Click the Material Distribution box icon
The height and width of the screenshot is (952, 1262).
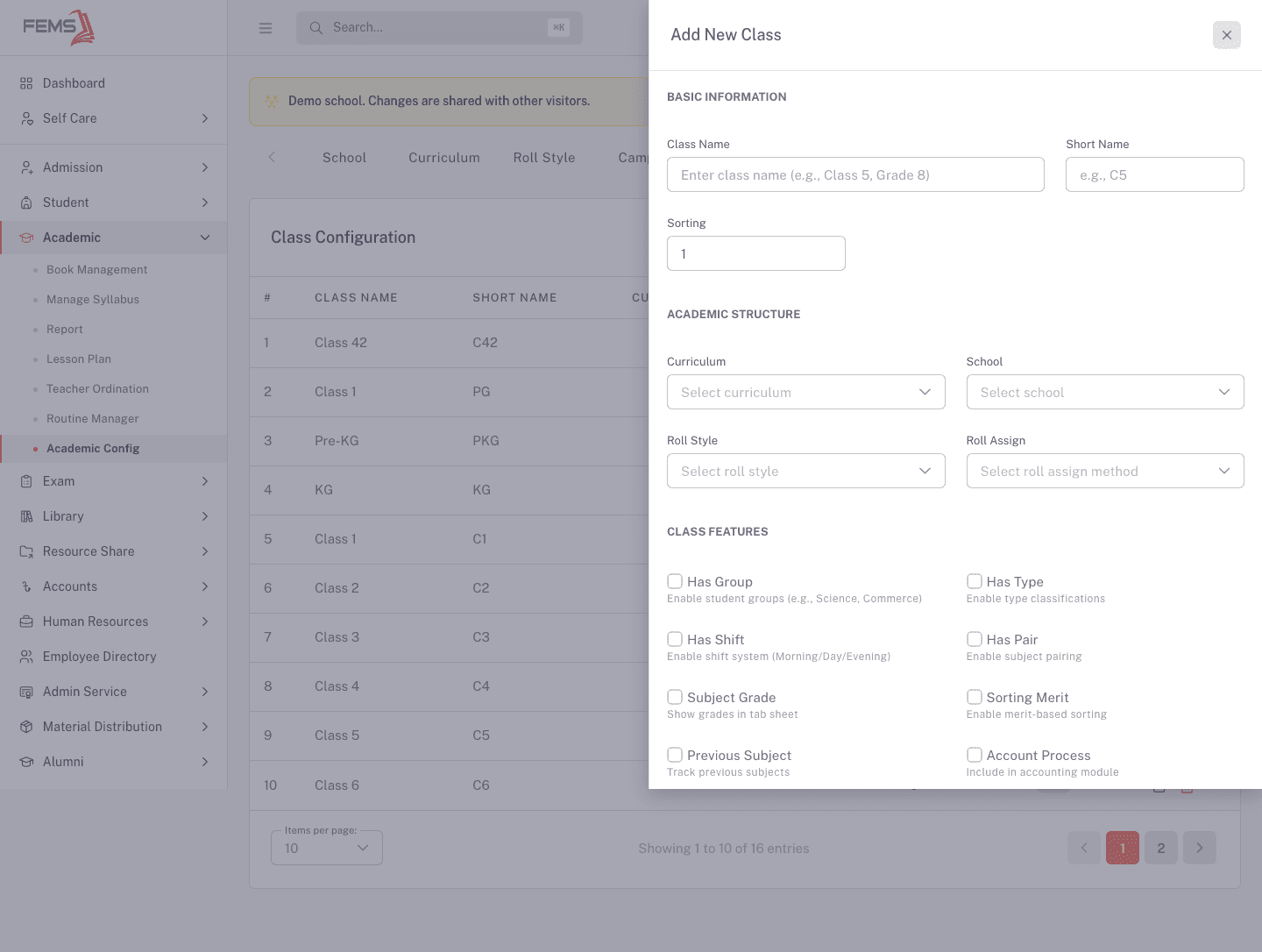pyautogui.click(x=26, y=727)
